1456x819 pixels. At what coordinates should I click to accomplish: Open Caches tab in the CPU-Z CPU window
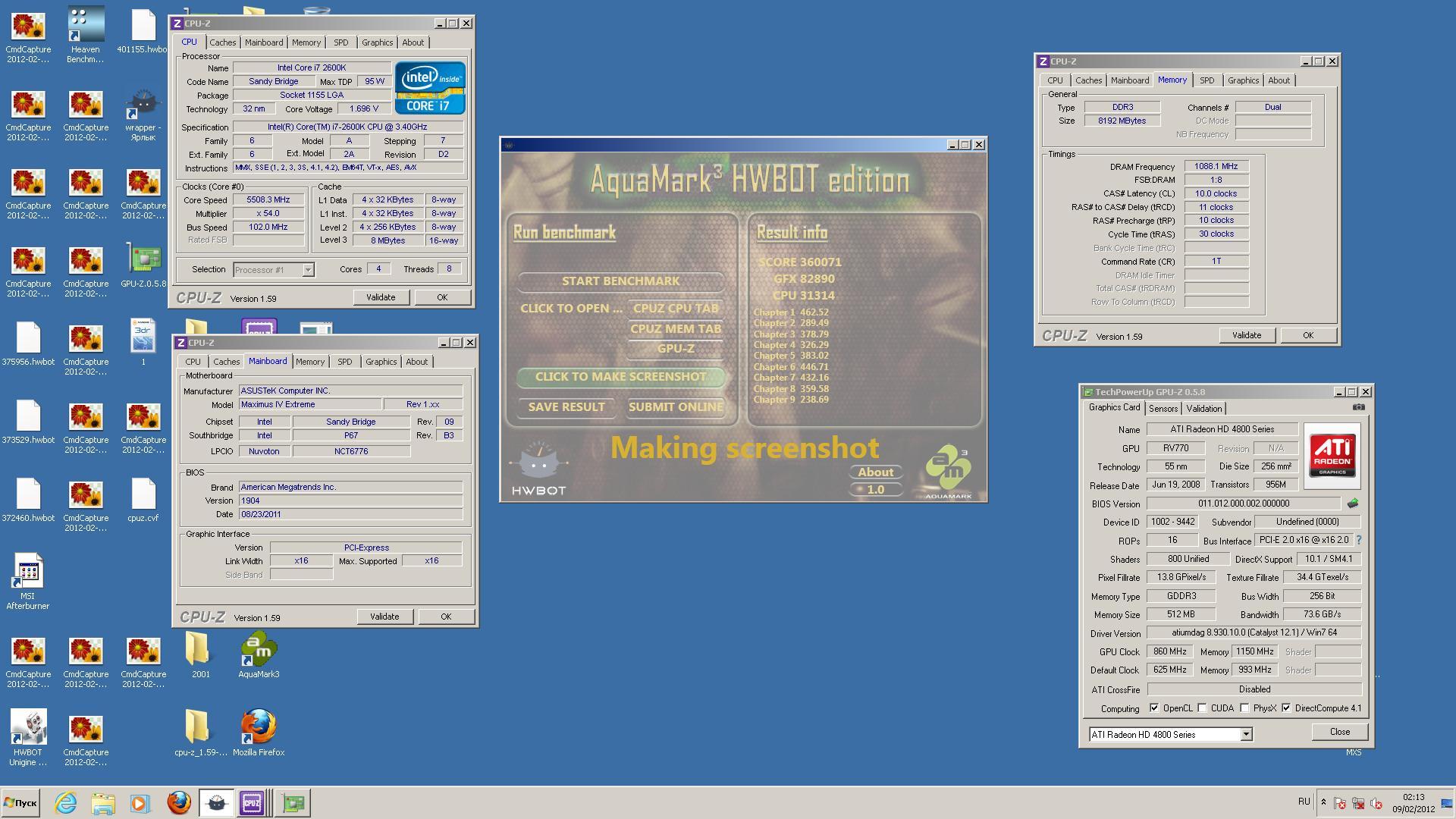pos(223,42)
